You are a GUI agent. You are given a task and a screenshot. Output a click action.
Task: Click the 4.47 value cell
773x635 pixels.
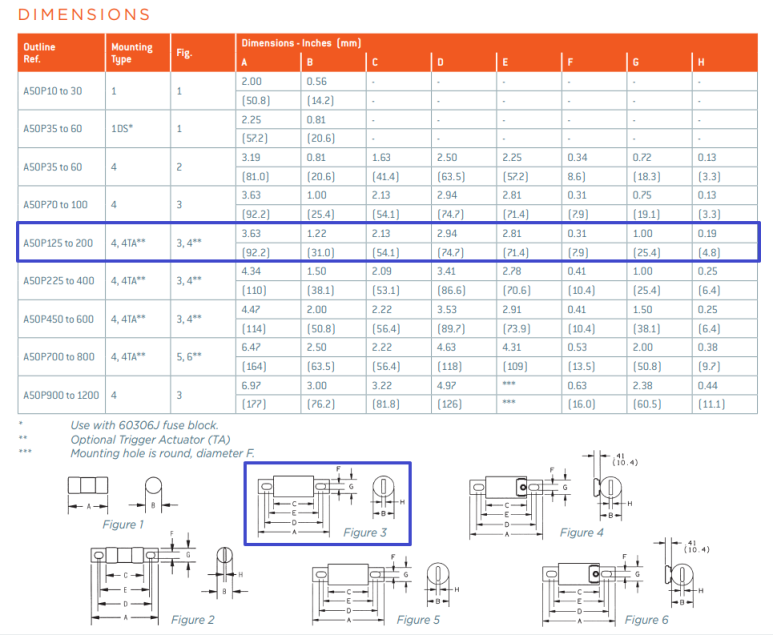[269, 310]
